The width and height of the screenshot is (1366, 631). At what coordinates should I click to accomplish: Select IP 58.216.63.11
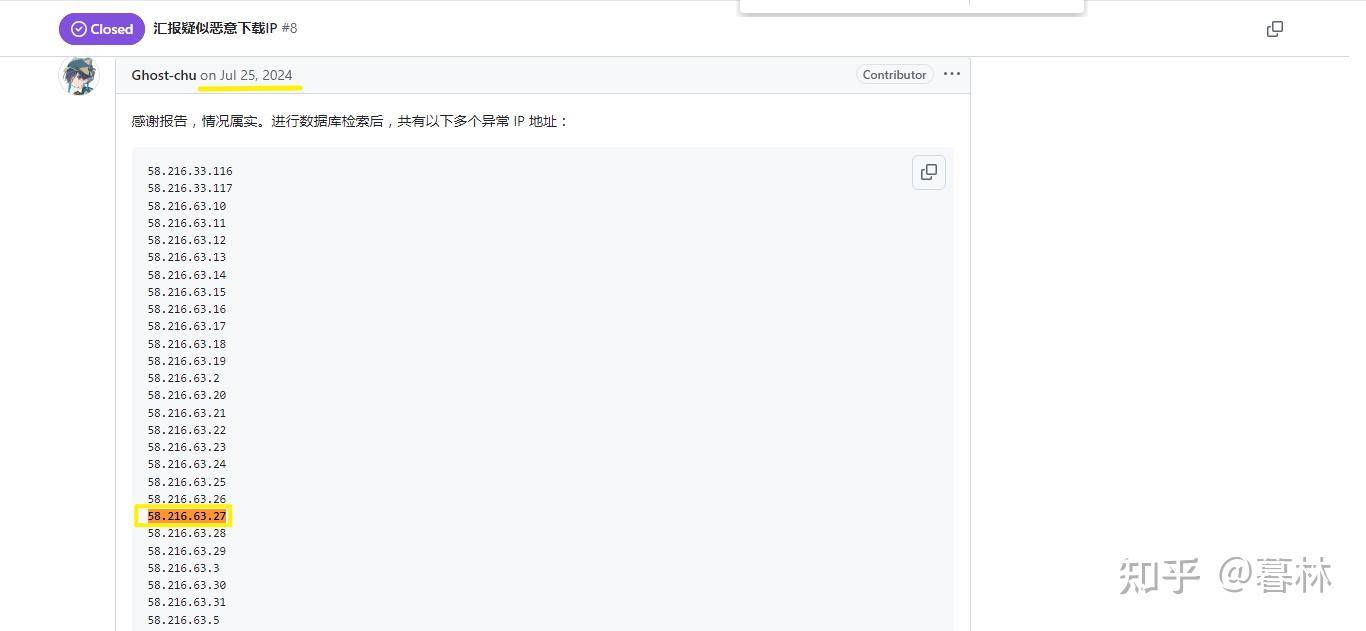[x=187, y=223]
